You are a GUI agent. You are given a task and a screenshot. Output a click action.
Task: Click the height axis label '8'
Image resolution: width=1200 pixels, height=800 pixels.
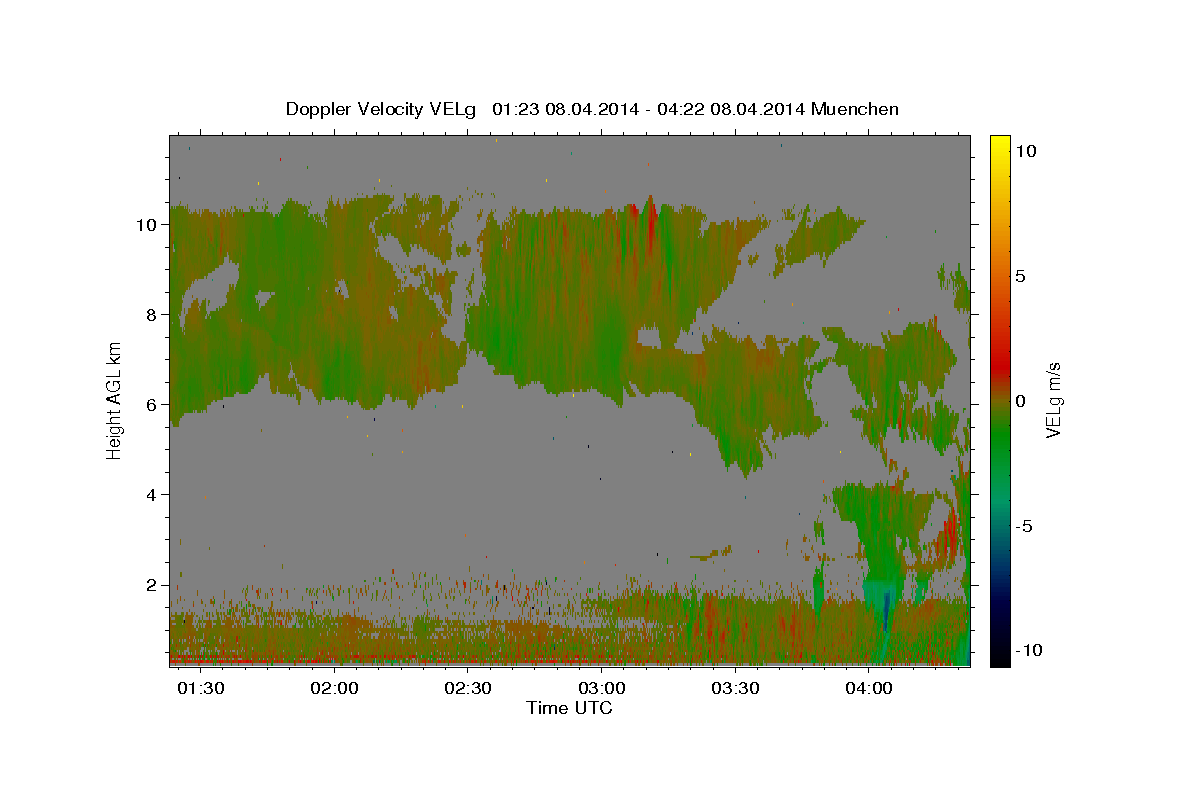coord(152,315)
